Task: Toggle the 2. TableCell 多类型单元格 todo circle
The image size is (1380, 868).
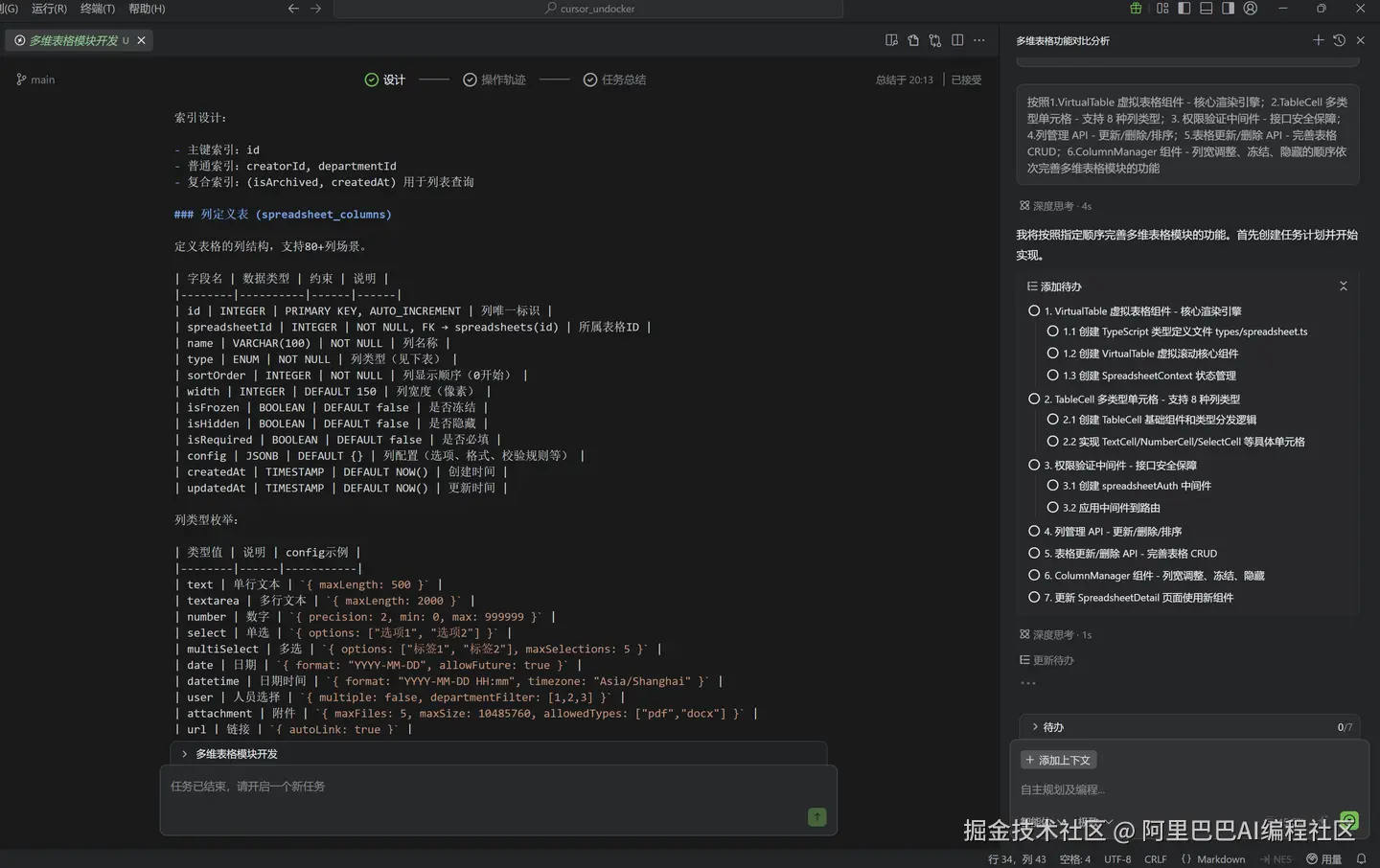Action: (1034, 399)
